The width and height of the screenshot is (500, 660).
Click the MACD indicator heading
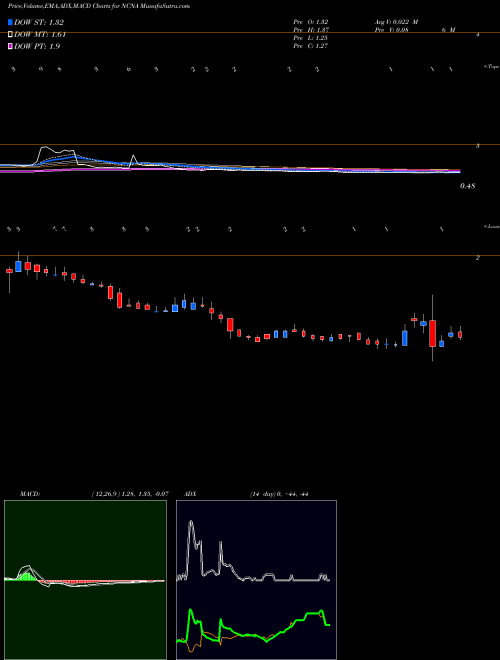[x=30, y=494]
